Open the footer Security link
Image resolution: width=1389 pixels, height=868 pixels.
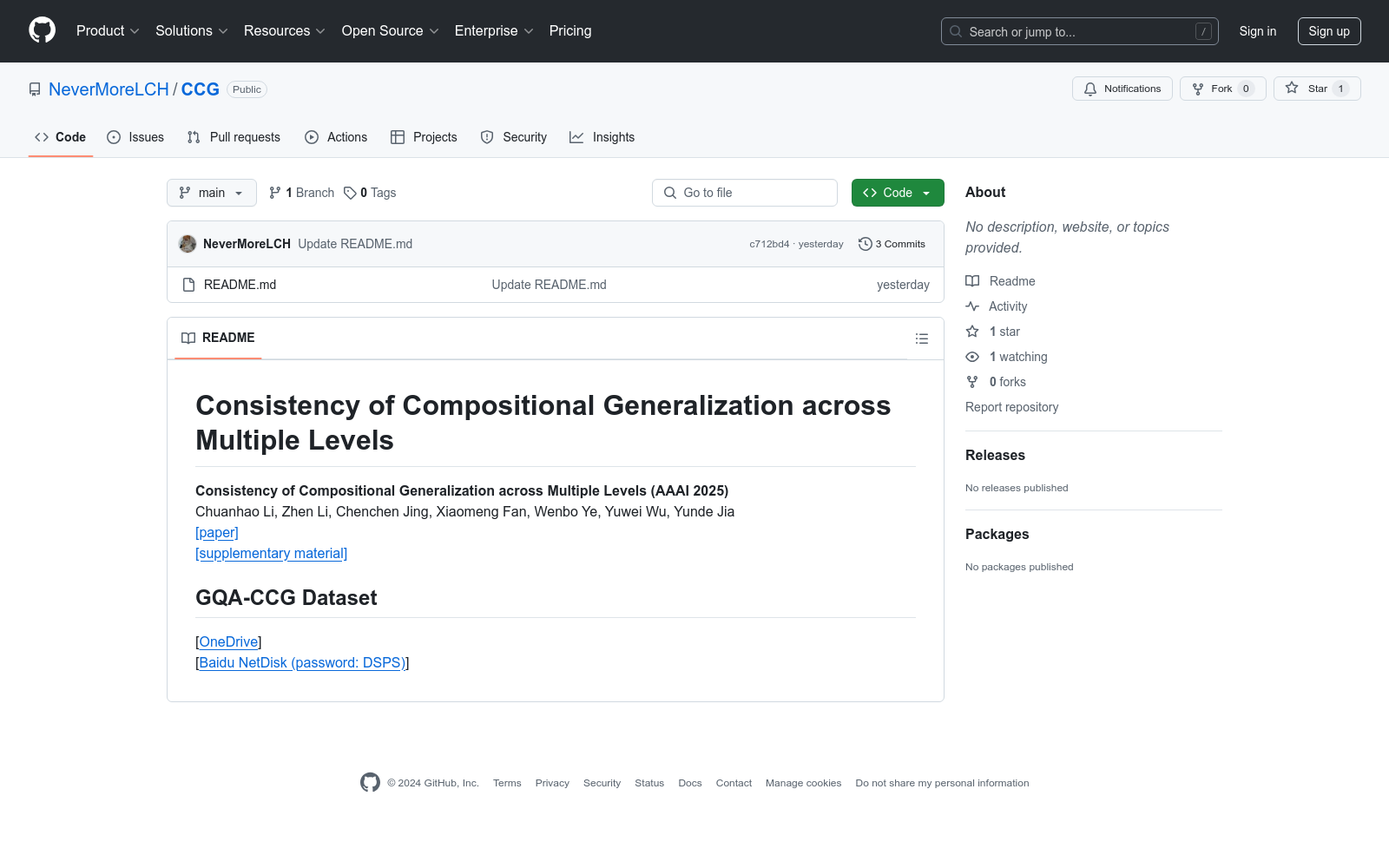pos(602,783)
